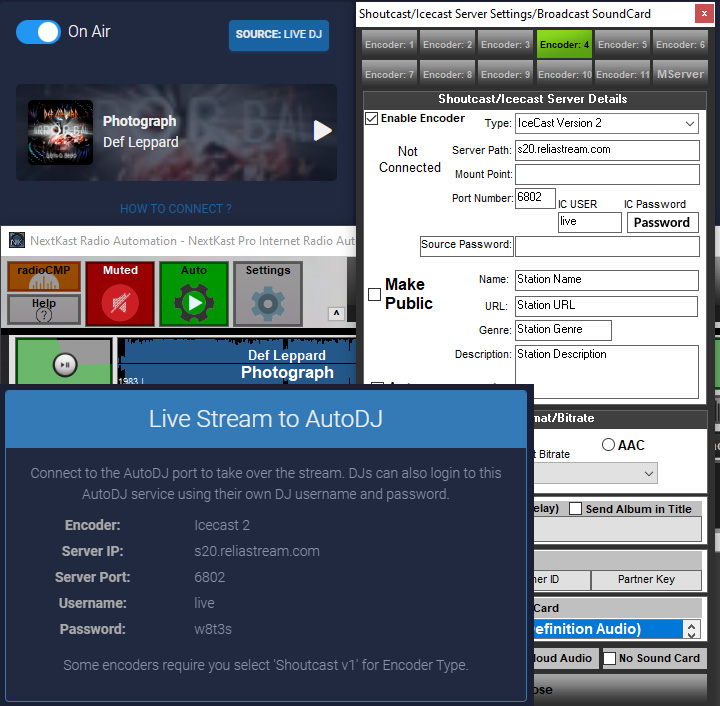Open Settings via the gear icon
Viewport: 720px width, 706px height.
(267, 301)
